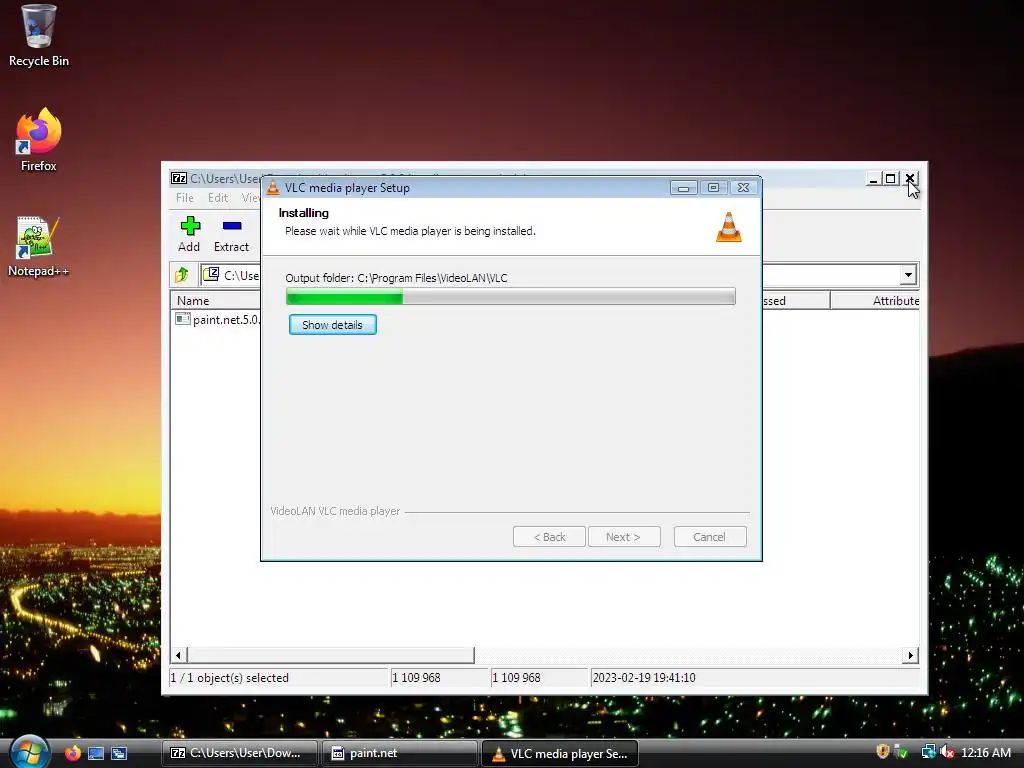Image resolution: width=1024 pixels, height=768 pixels.
Task: Click the security shield tray icon
Action: tap(882, 752)
